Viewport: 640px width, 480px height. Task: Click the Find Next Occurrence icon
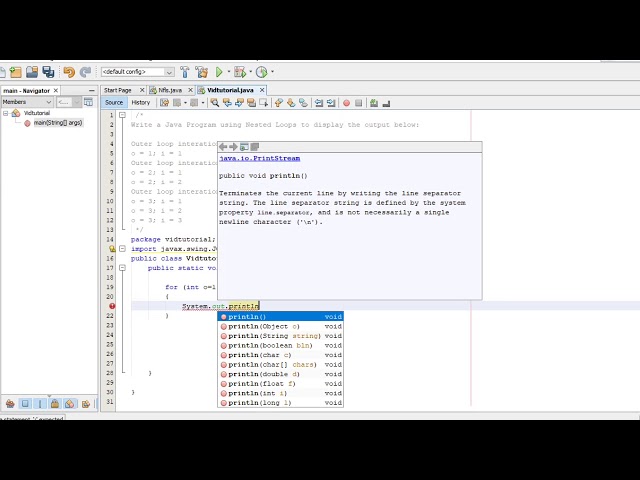[x=239, y=103]
